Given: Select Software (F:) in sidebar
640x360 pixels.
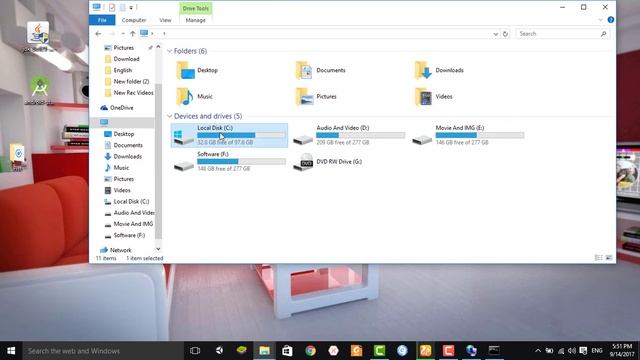Looking at the screenshot, I should (129, 236).
